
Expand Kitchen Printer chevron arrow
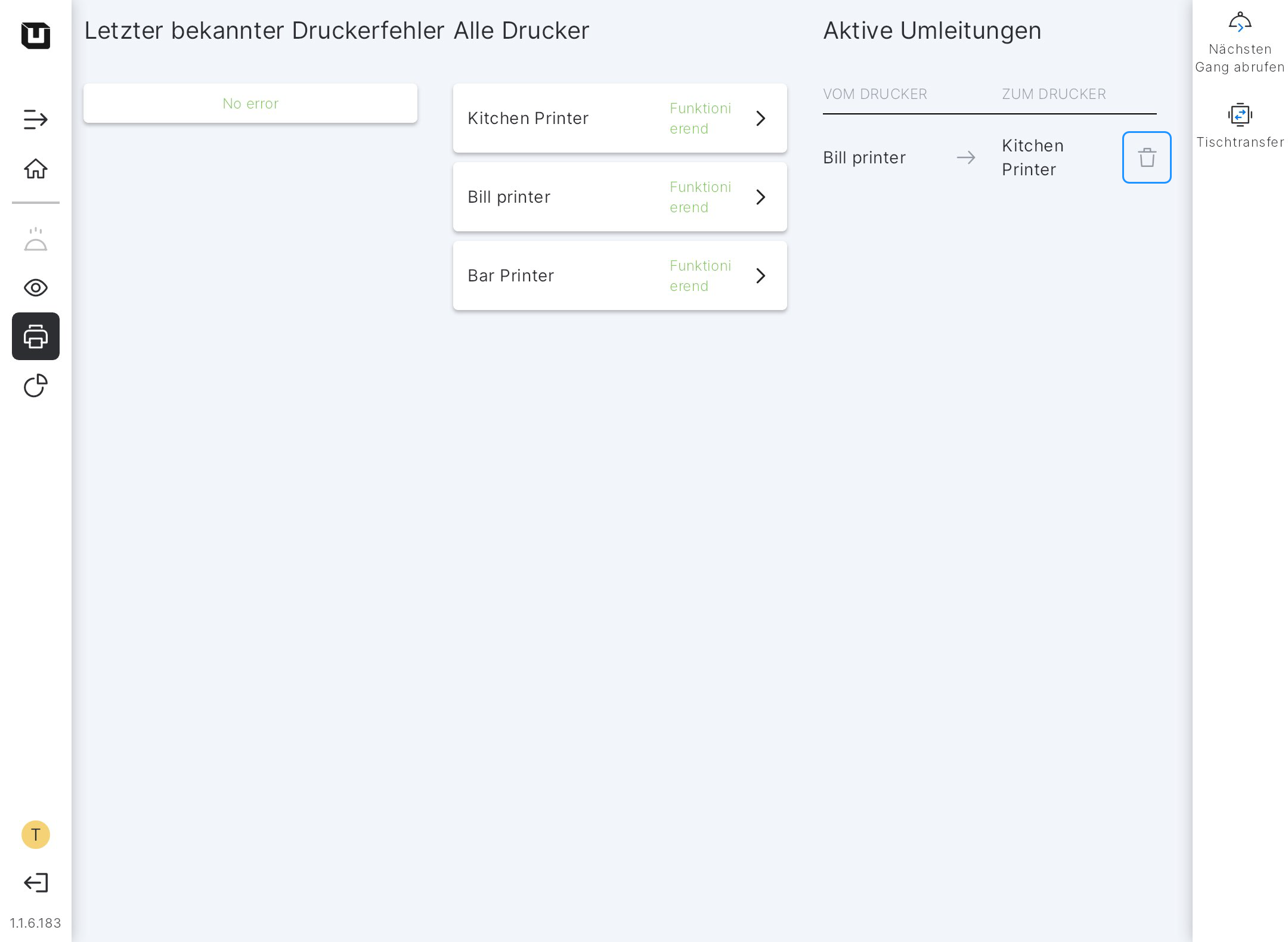tap(760, 118)
